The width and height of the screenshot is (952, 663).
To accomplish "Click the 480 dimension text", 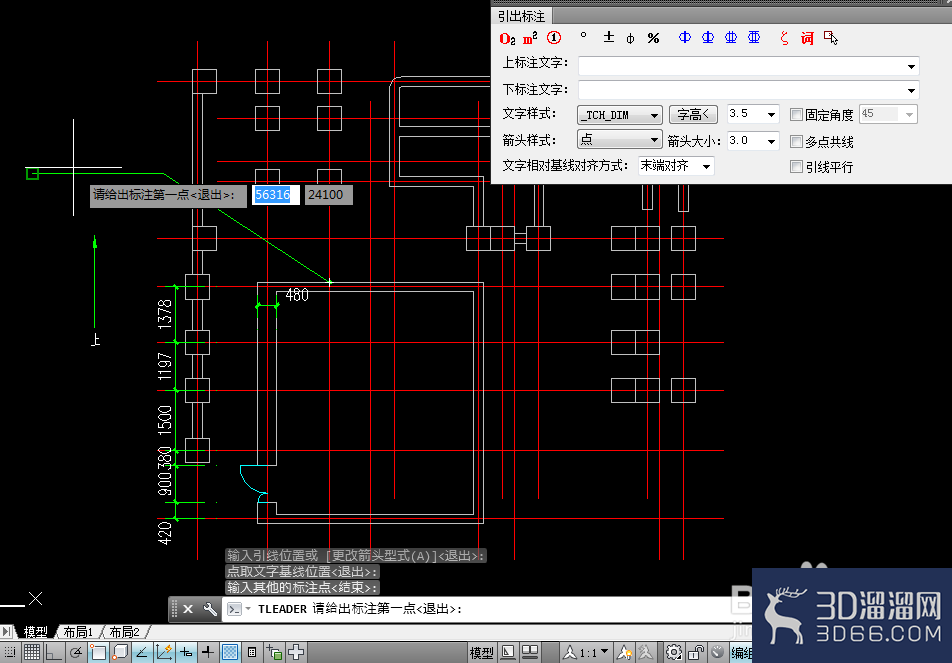I will tap(297, 295).
